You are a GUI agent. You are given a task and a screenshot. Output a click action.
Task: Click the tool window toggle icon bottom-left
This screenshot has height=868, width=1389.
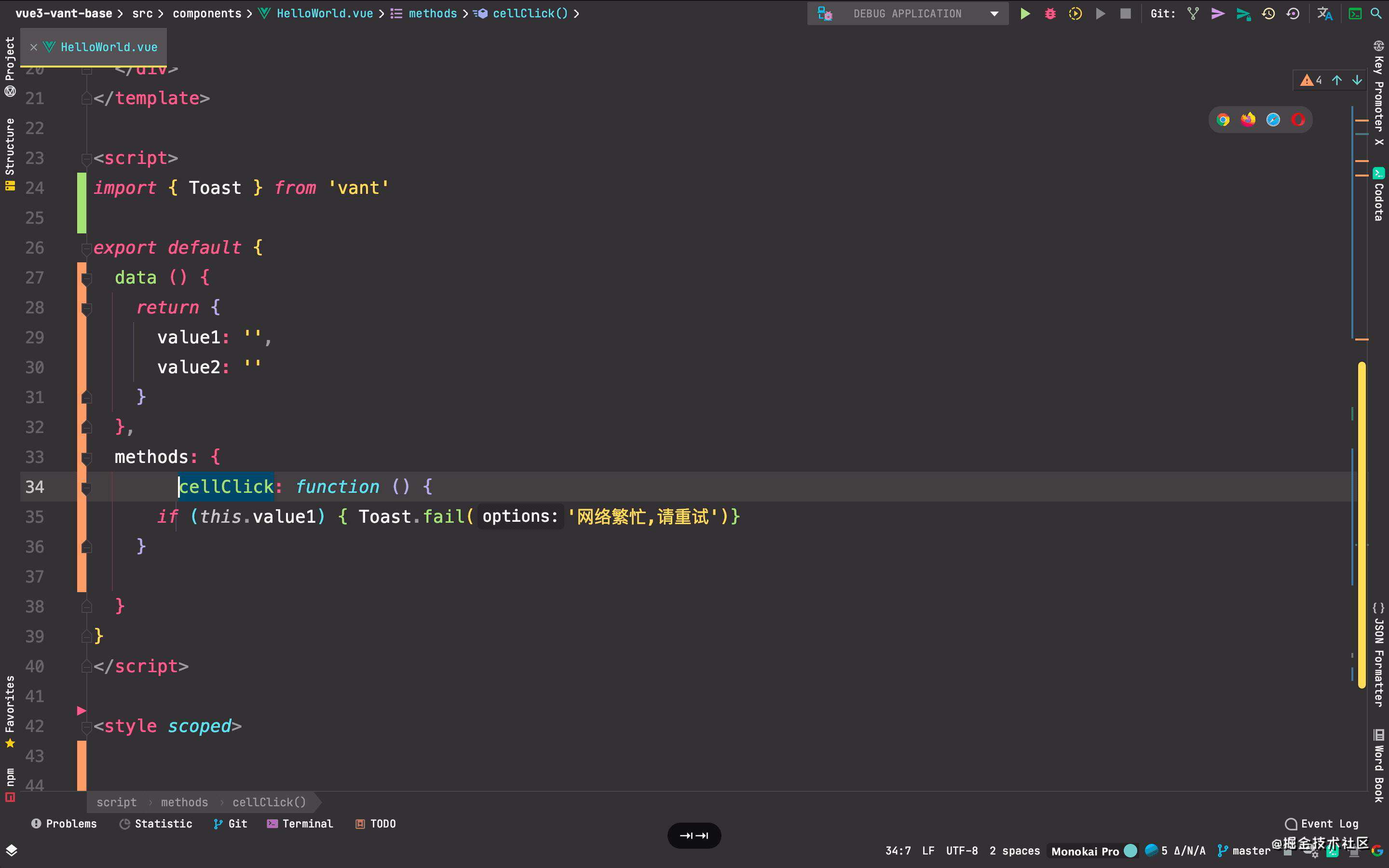click(11, 850)
